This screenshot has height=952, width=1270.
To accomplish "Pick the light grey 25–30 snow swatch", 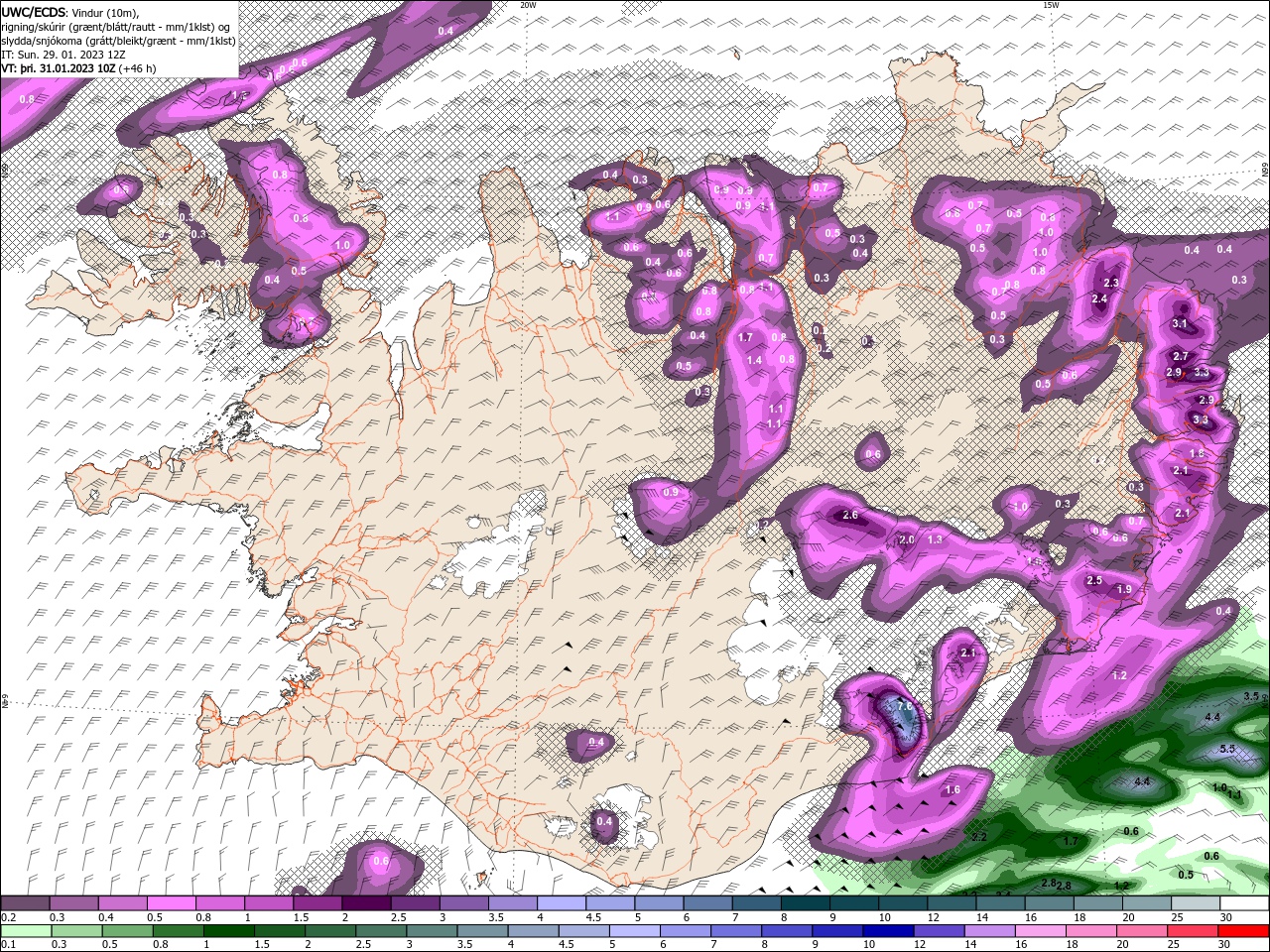I will [1195, 903].
